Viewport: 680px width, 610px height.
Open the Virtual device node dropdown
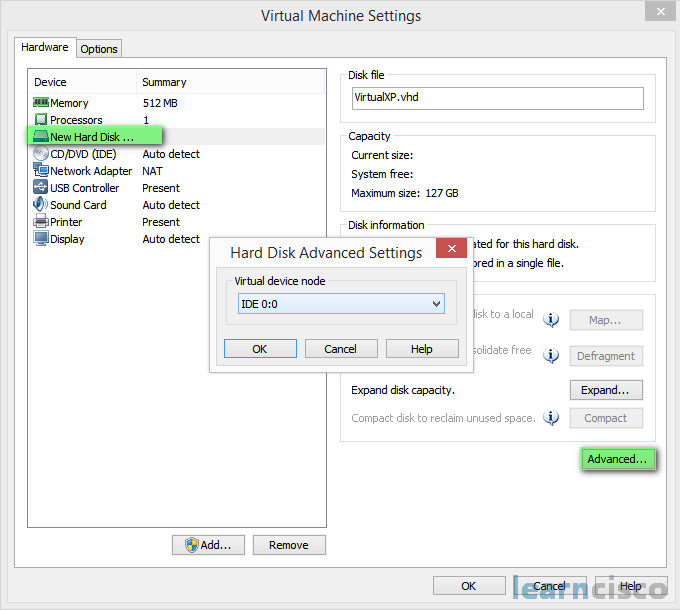coord(341,304)
